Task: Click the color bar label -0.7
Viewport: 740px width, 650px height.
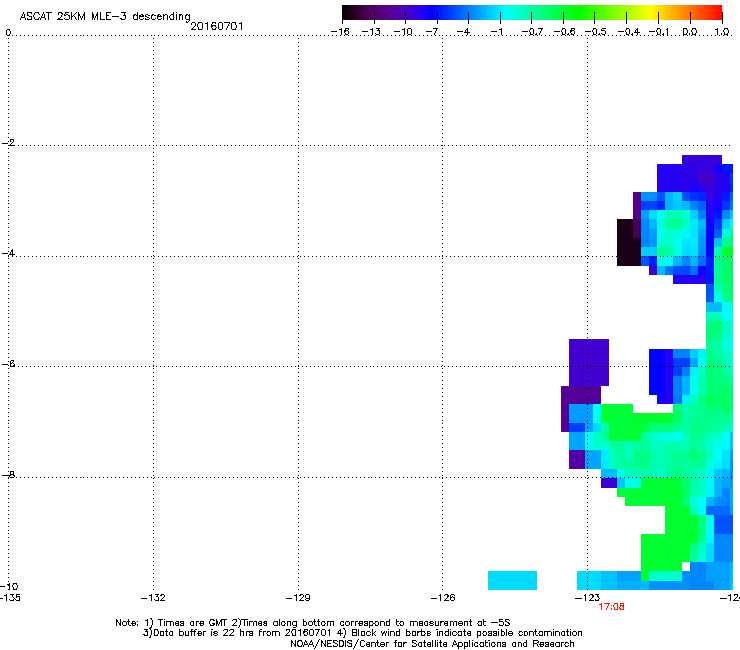Action: point(532,32)
